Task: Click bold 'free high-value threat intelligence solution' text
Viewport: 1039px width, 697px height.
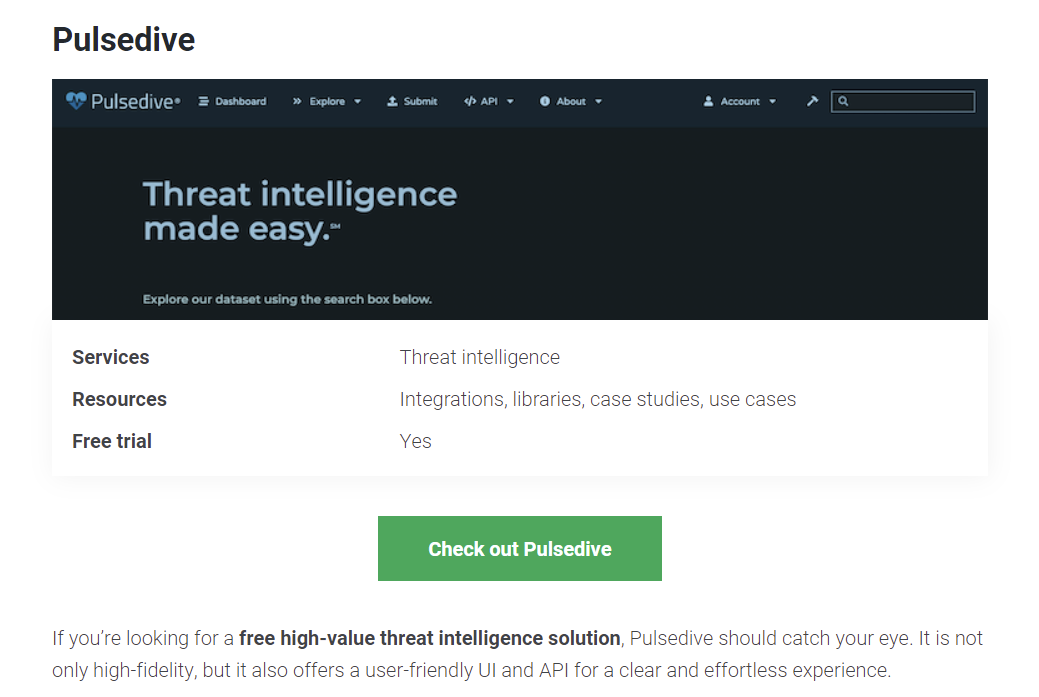Action: point(429,638)
